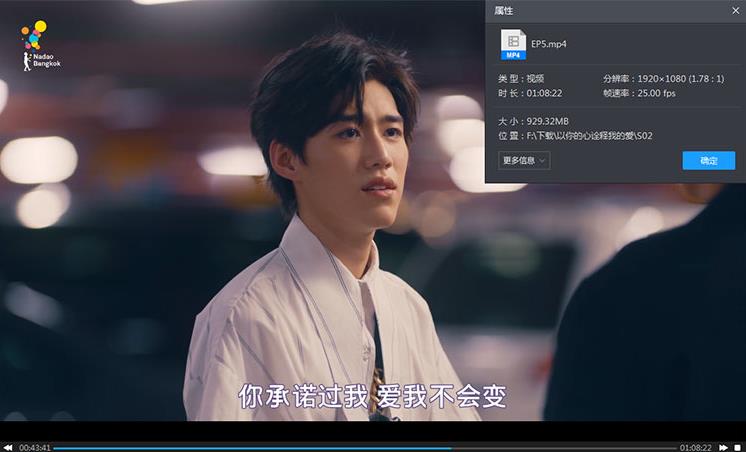This screenshot has height=452, width=746.
Task: Click the 类型 视频 type field
Action: click(524, 78)
